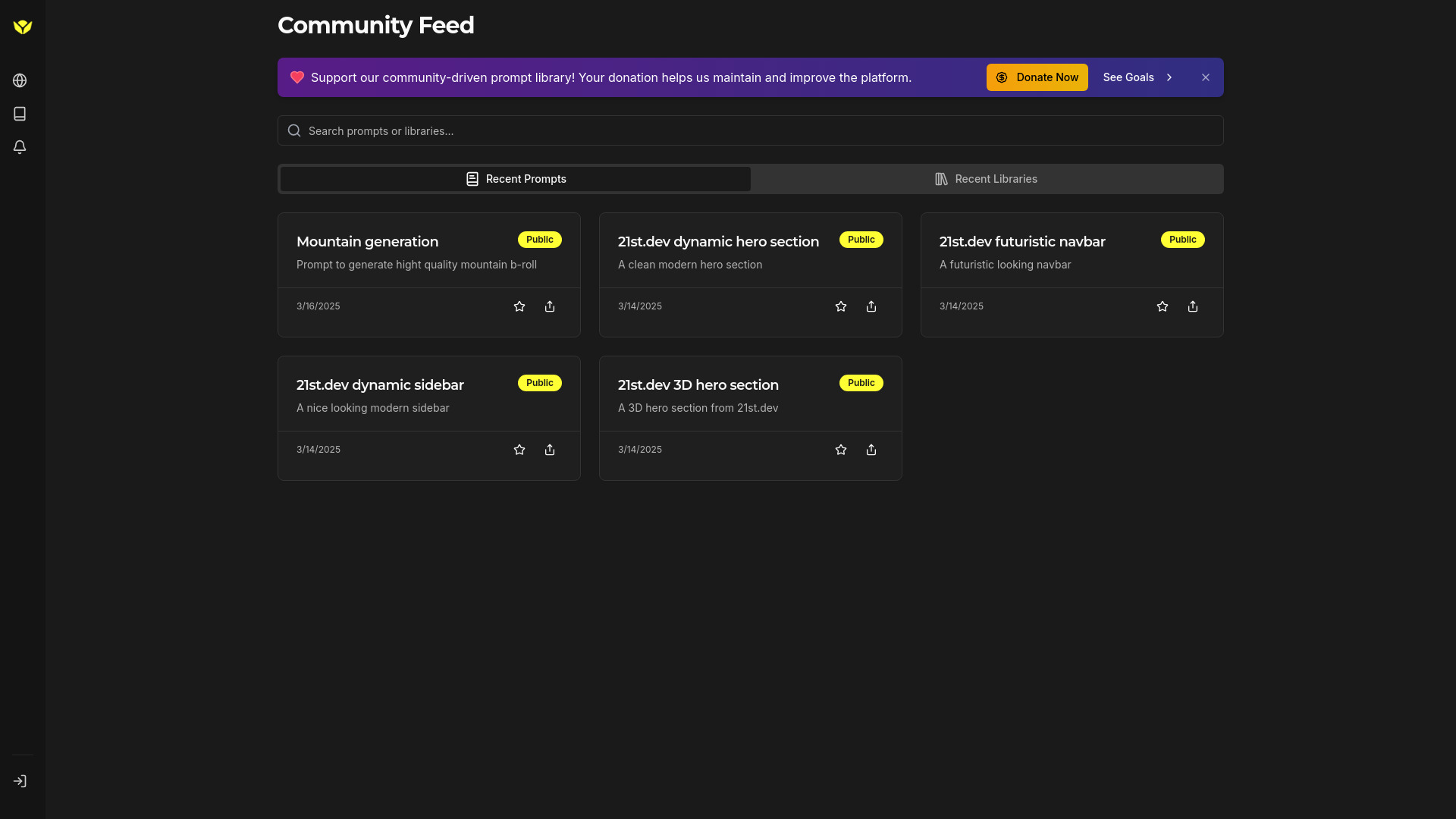Share the 21st.dev dynamic sidebar prompt

[549, 450]
